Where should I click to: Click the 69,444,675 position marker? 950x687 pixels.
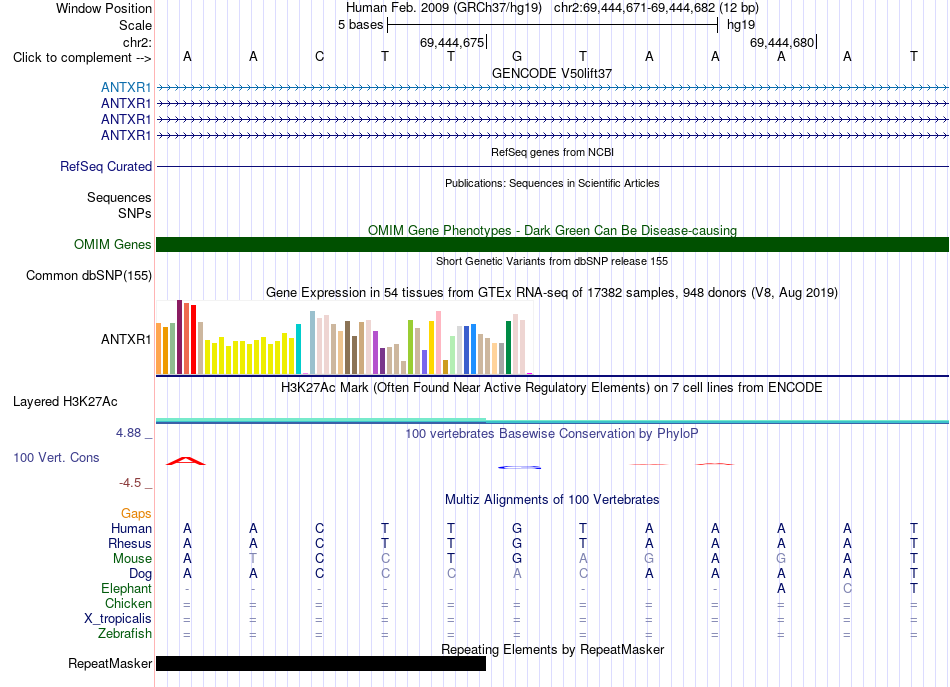pos(452,42)
